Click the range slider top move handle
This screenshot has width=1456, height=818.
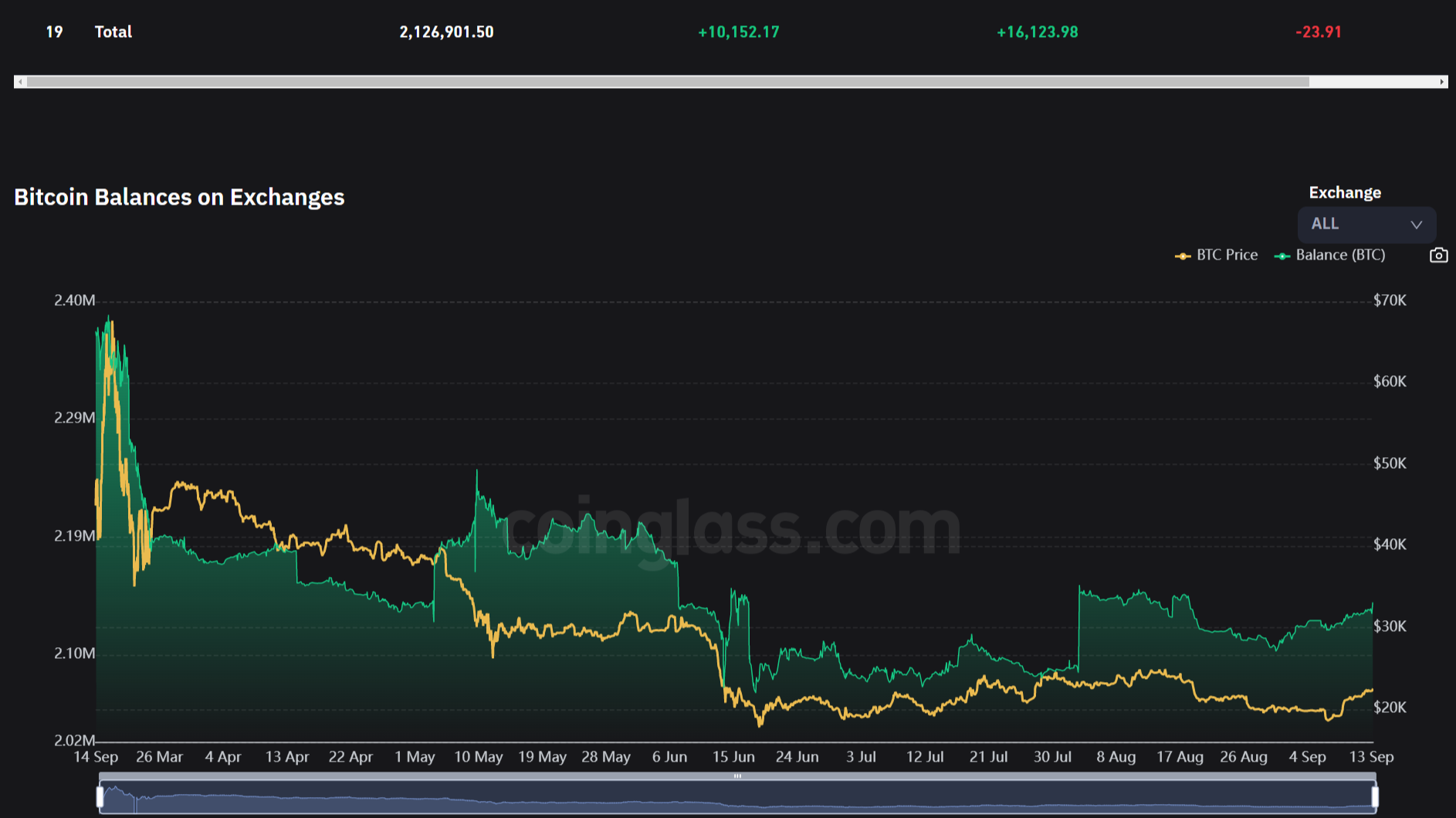pyautogui.click(x=737, y=776)
